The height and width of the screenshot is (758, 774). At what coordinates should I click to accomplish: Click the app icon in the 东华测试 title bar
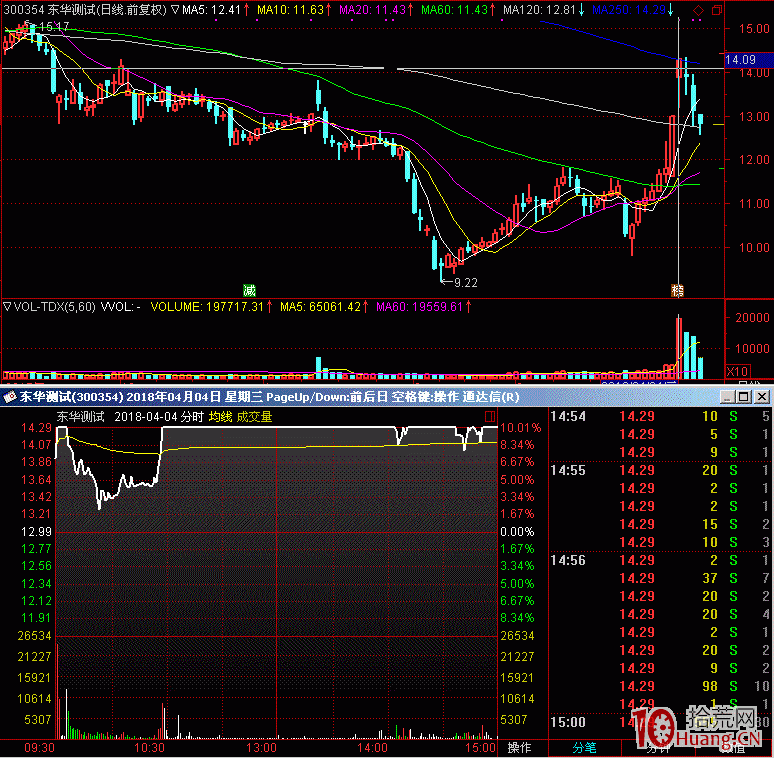[9, 396]
